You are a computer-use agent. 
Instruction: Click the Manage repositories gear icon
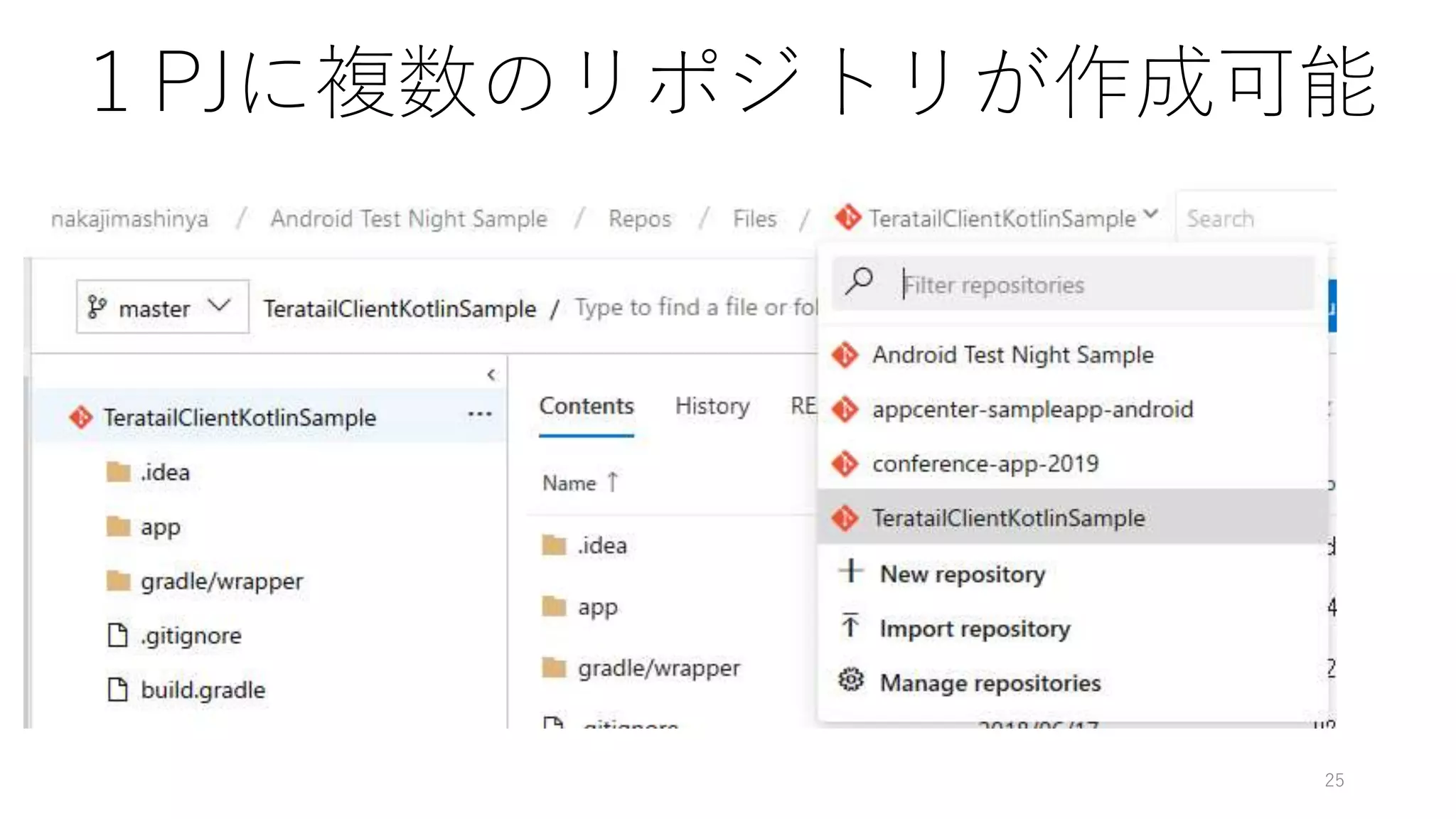[850, 680]
